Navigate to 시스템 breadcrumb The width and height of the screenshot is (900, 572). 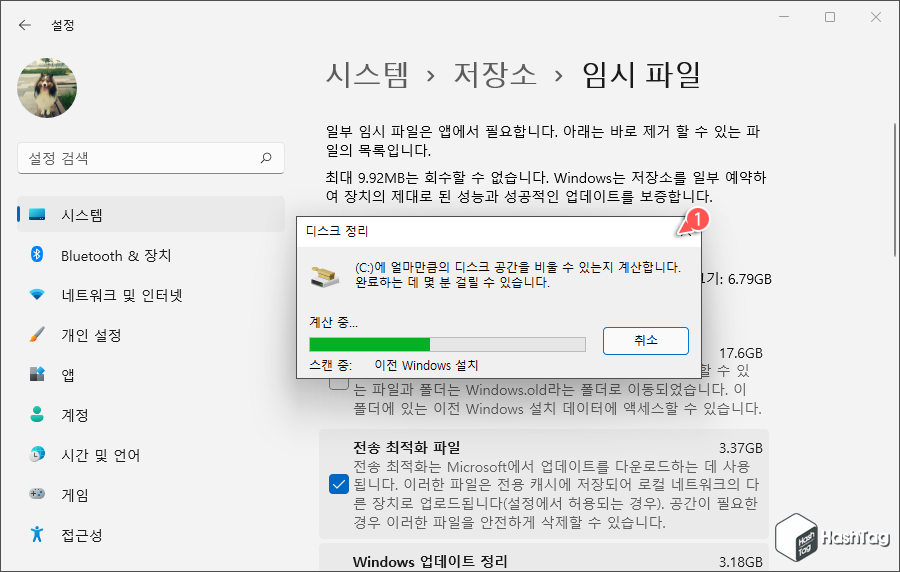click(x=367, y=75)
